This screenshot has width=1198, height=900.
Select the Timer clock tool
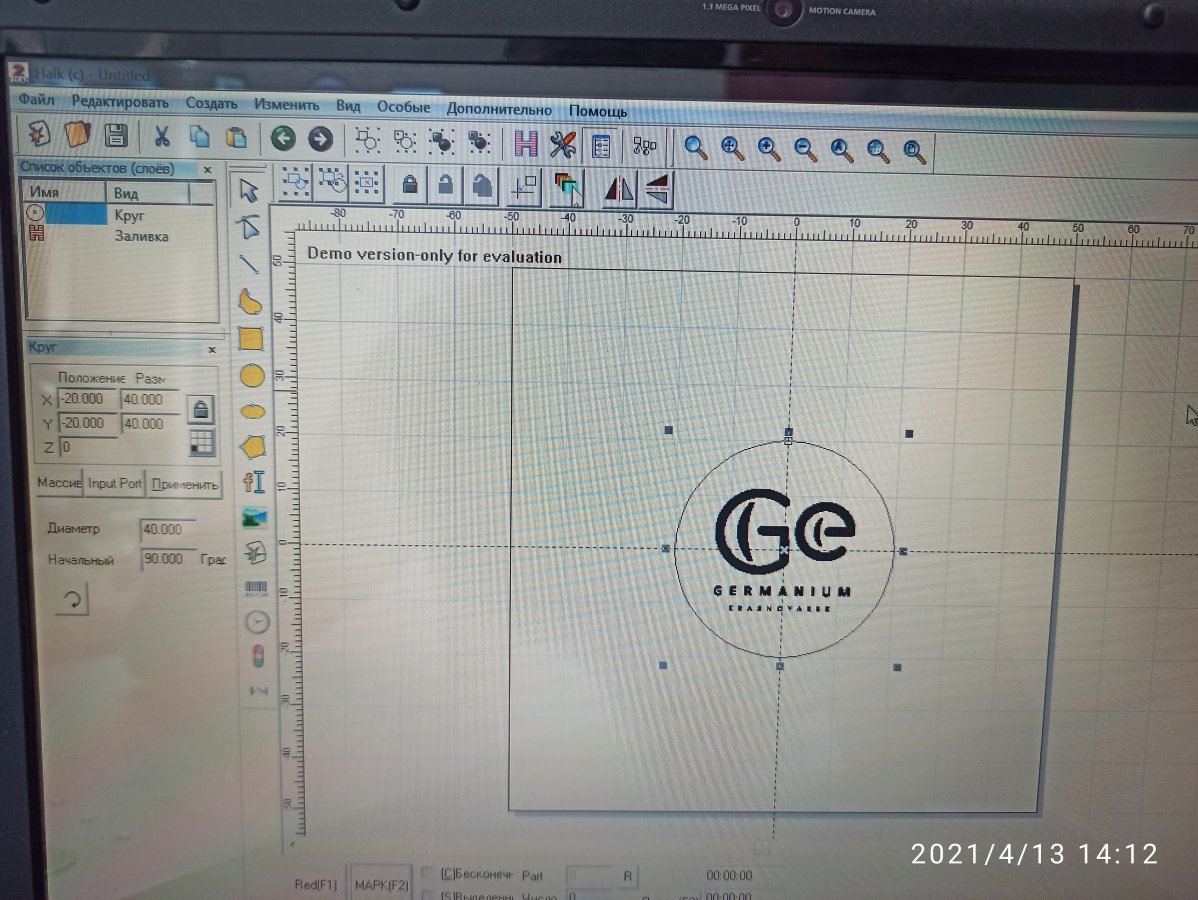coord(257,623)
